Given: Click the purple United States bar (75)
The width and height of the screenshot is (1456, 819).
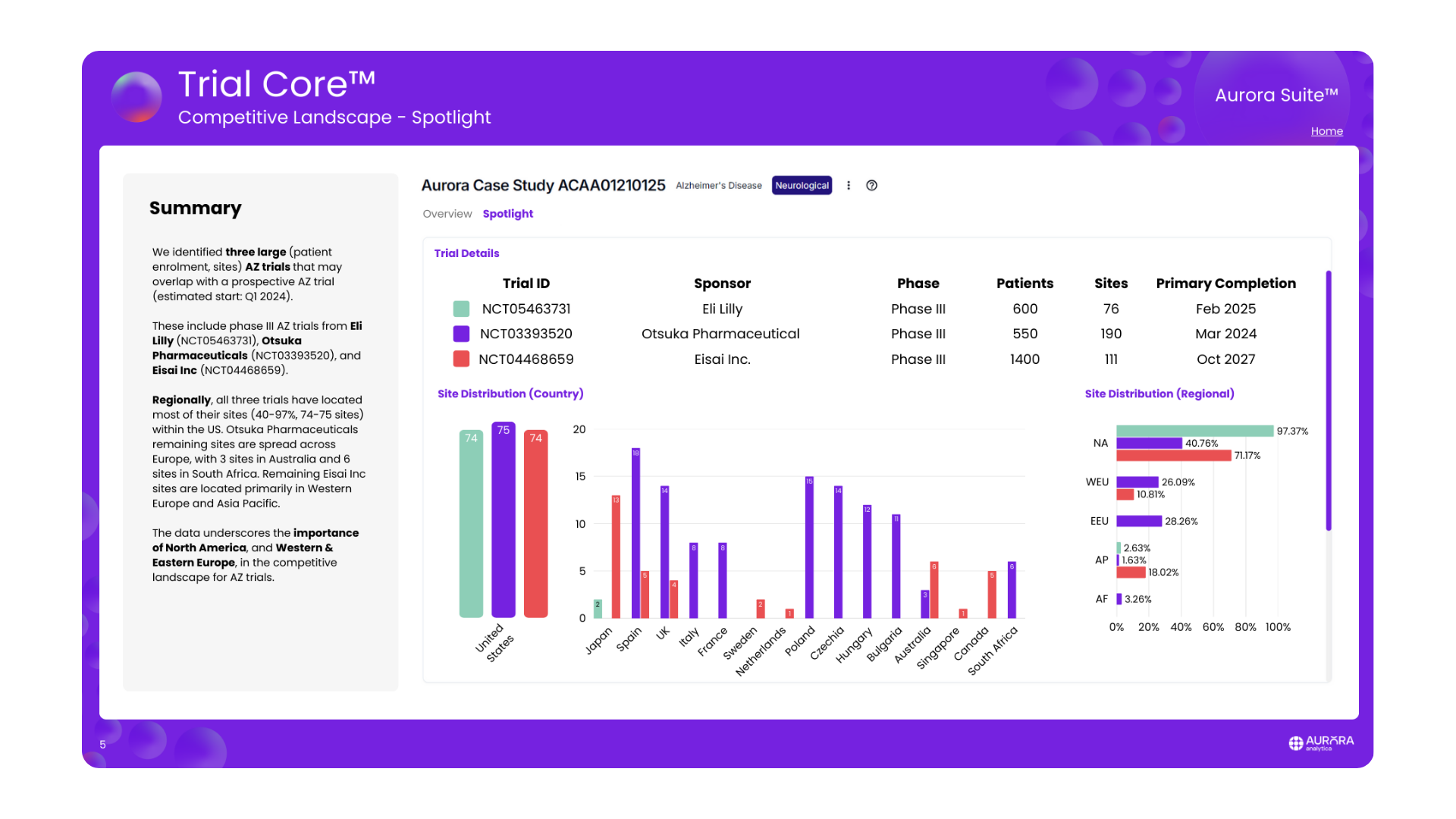Looking at the screenshot, I should pyautogui.click(x=504, y=519).
